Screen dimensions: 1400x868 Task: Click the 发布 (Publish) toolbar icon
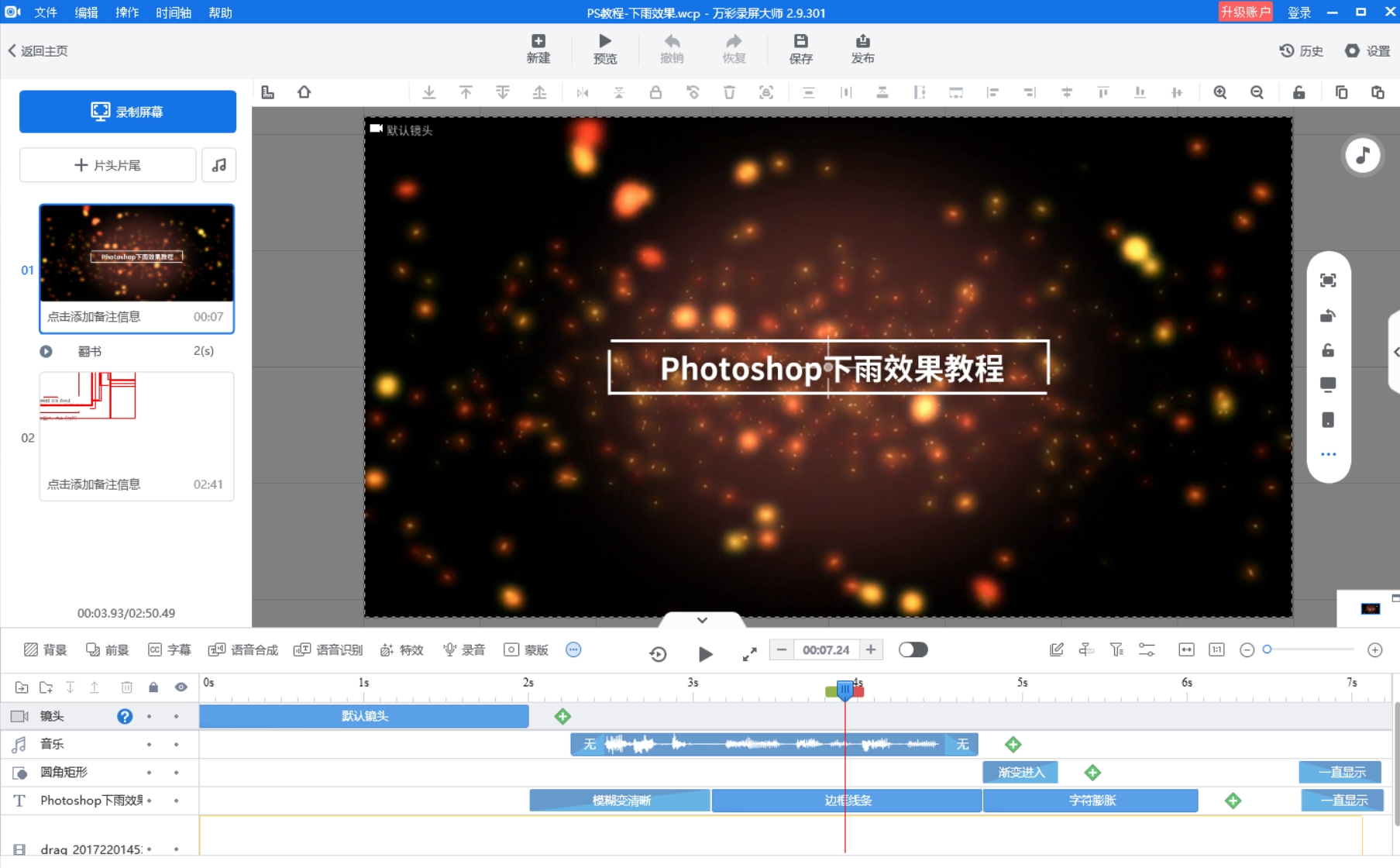[862, 48]
